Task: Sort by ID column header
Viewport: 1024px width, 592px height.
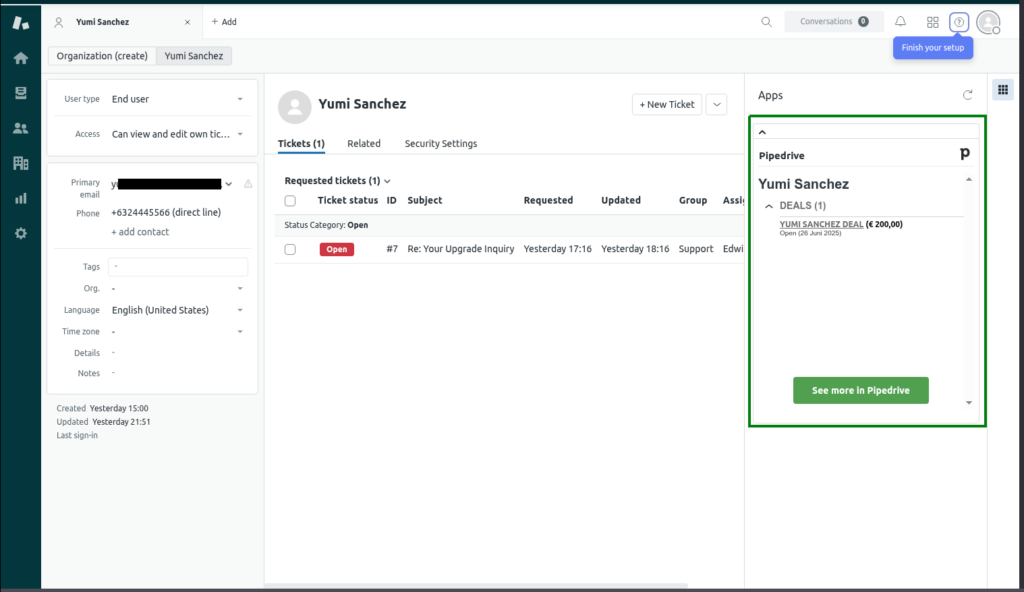Action: (391, 201)
